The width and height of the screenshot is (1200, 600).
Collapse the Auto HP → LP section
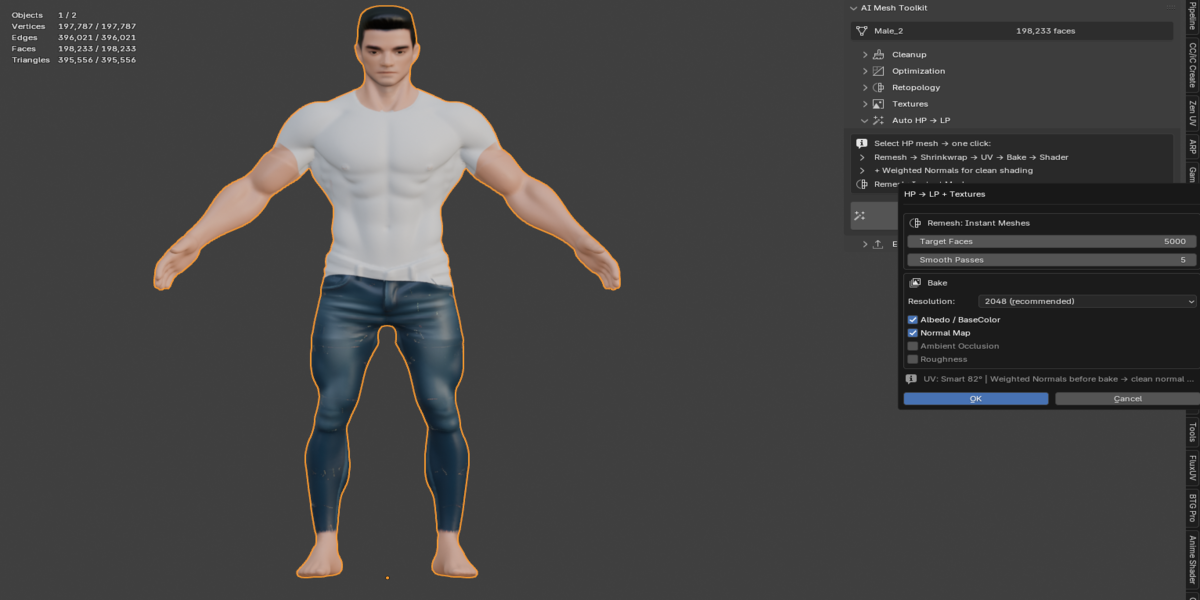click(x=865, y=120)
